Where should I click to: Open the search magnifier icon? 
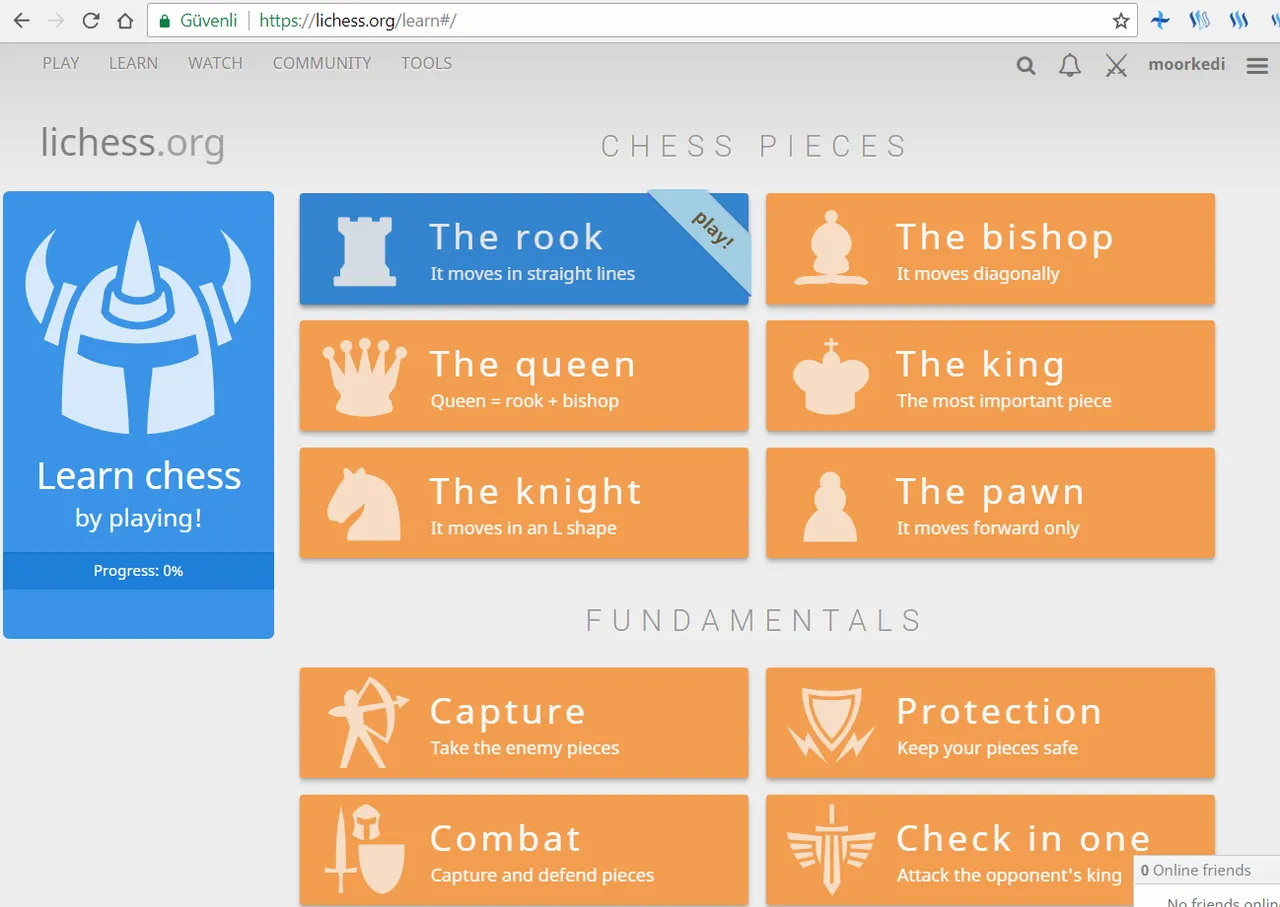point(1026,66)
